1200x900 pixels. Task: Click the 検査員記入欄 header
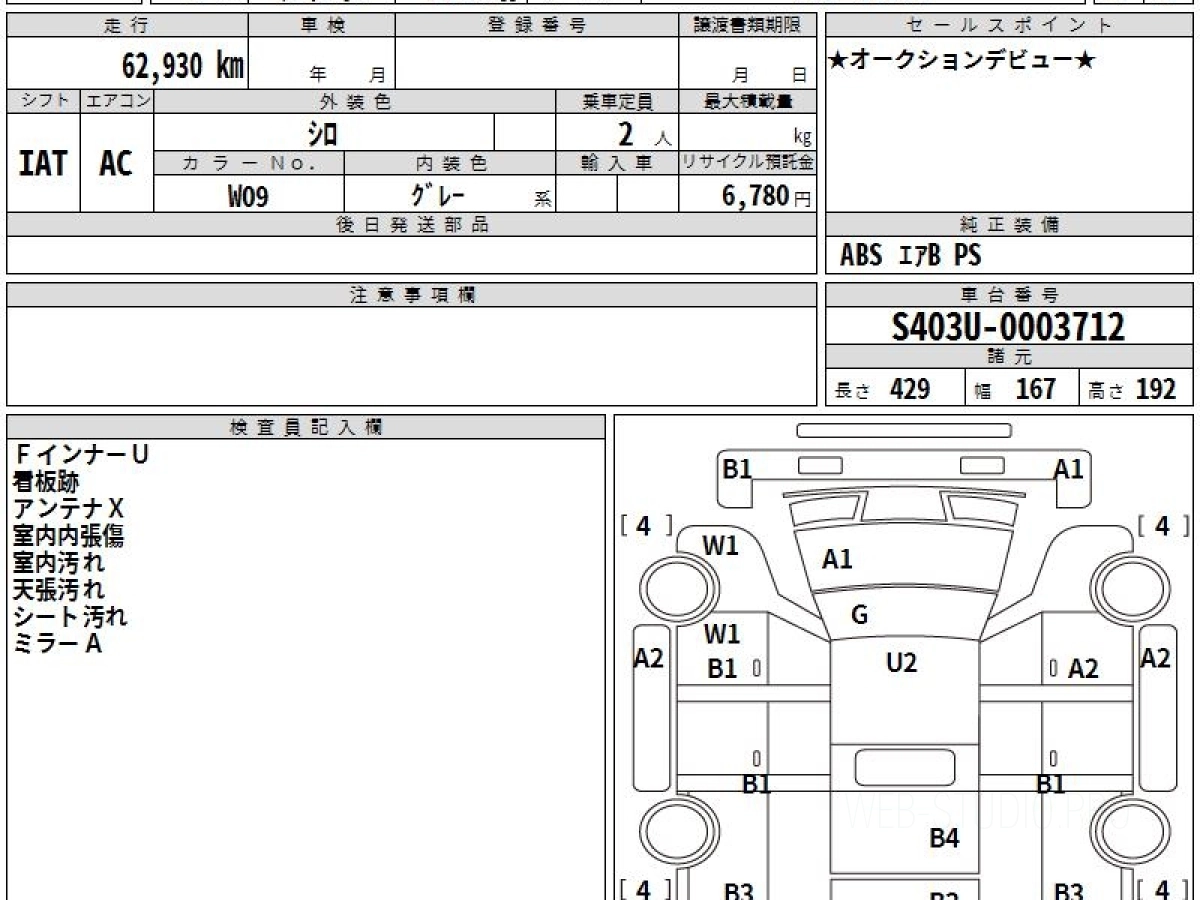click(306, 427)
